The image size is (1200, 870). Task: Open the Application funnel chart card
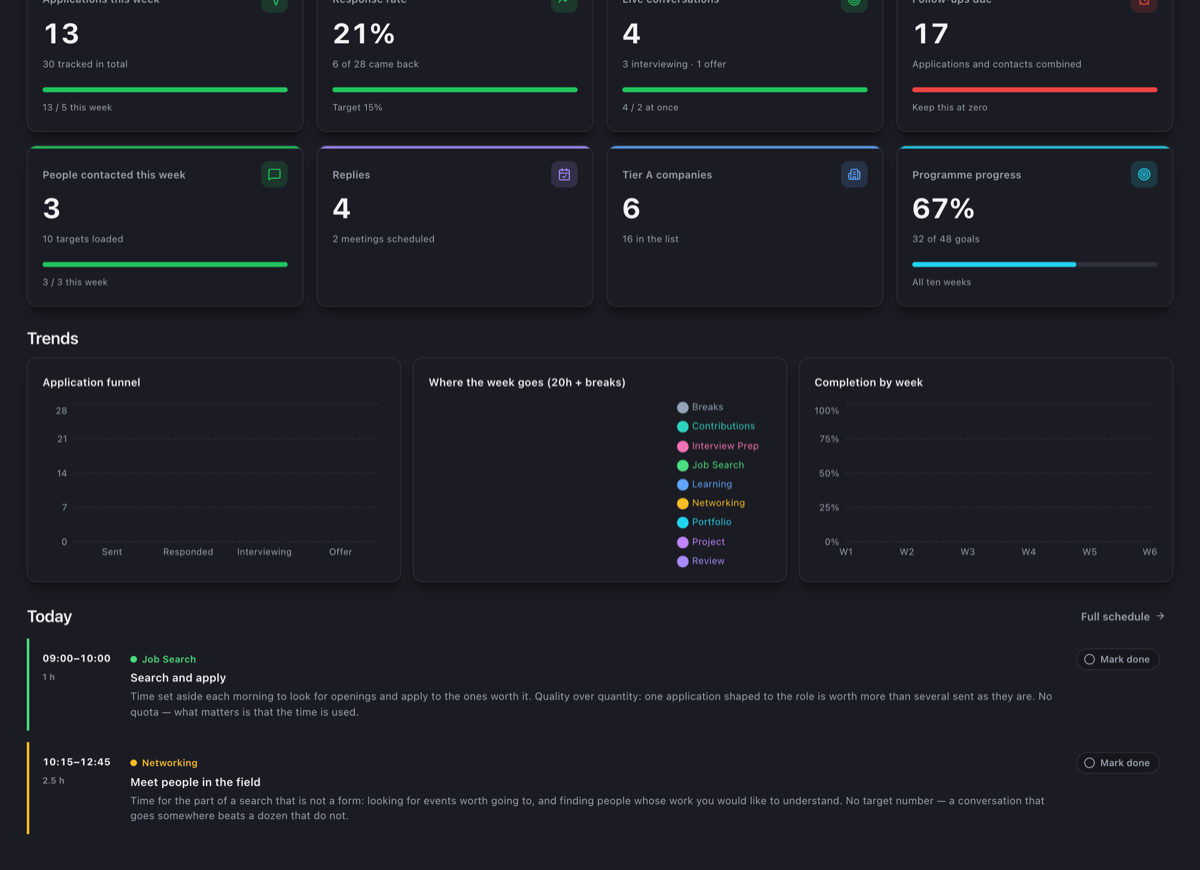pos(214,470)
